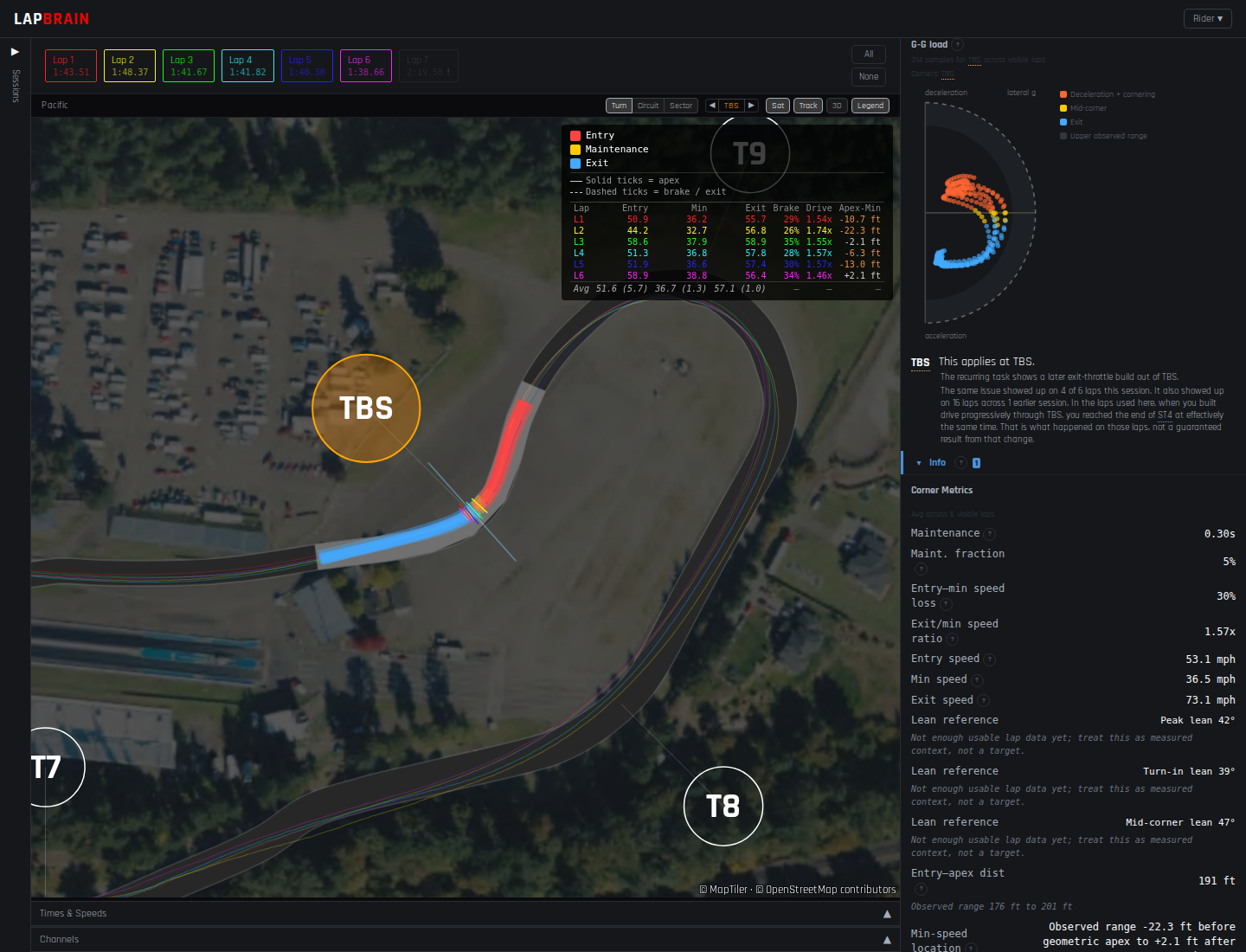Click Corner Metrics heading

click(x=941, y=491)
